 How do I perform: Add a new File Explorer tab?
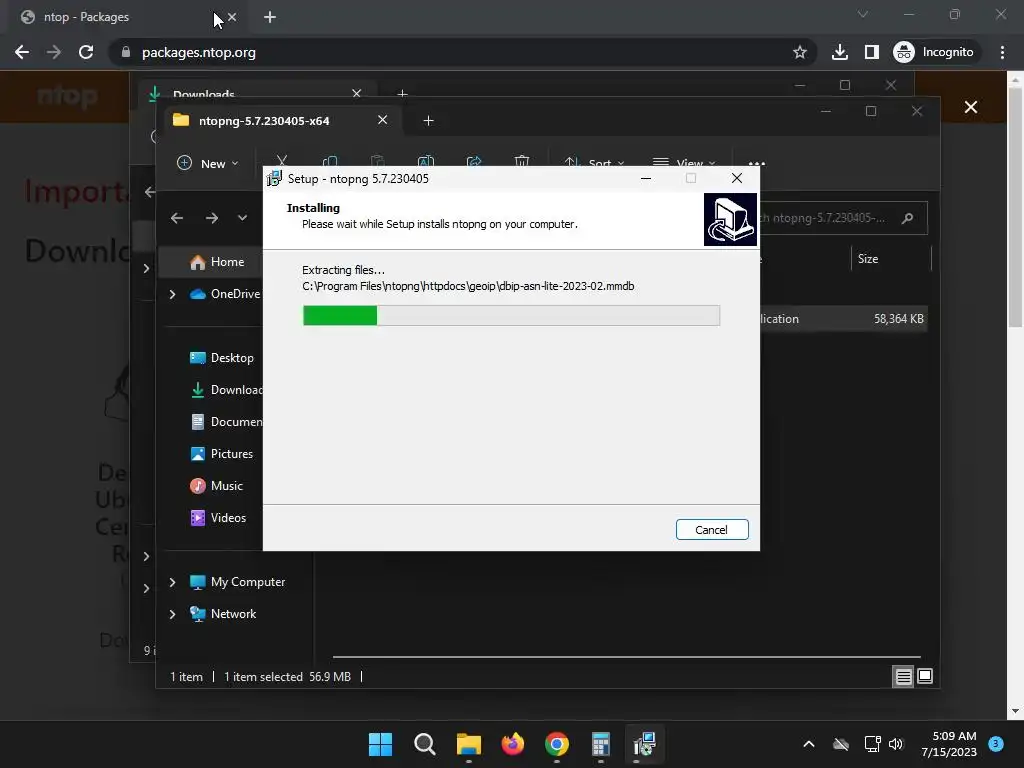coord(428,121)
